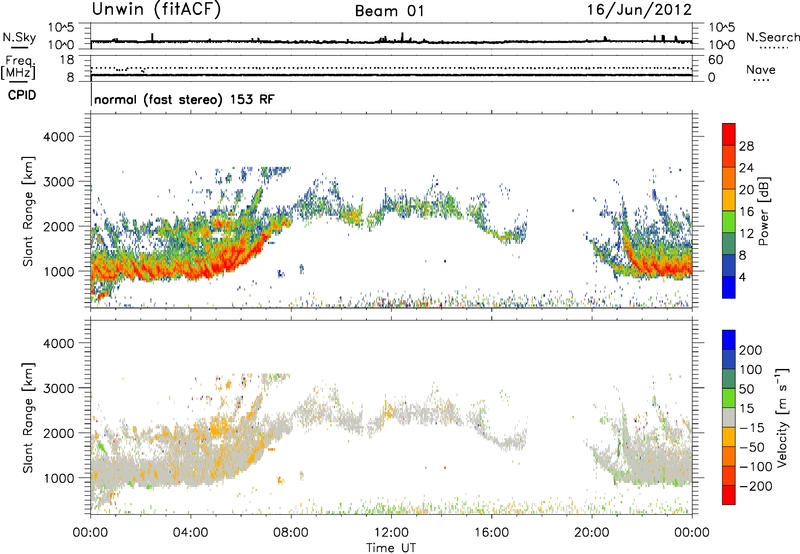Click the "4" power colorbar tick
800x554 pixels.
[x=742, y=277]
